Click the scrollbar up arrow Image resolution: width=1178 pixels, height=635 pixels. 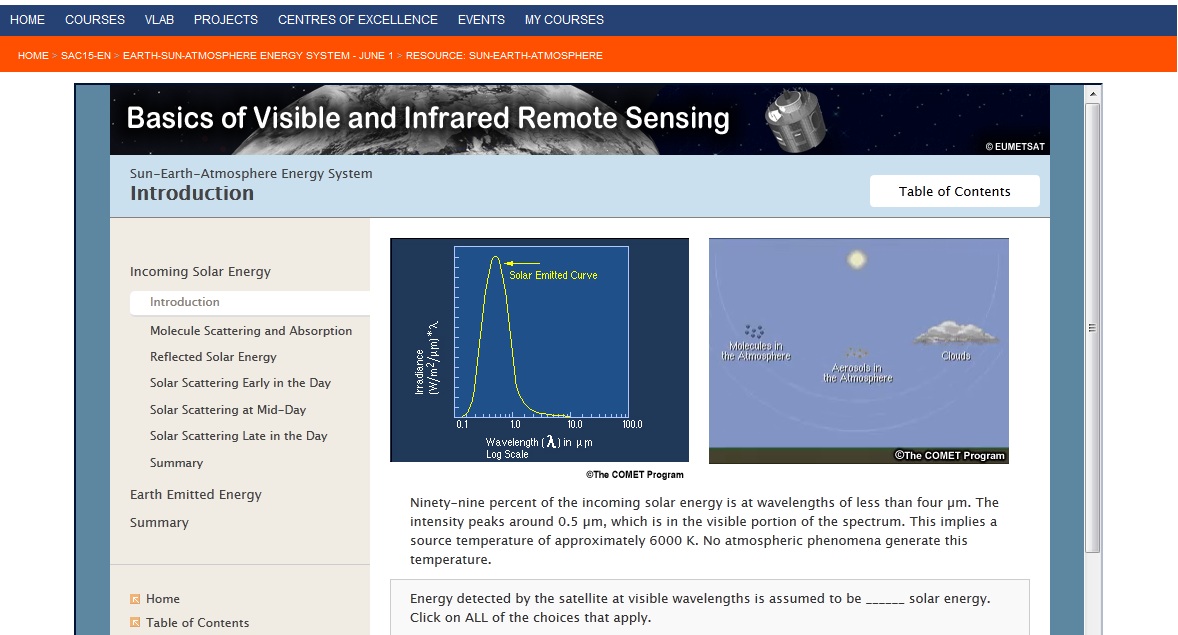click(1093, 94)
